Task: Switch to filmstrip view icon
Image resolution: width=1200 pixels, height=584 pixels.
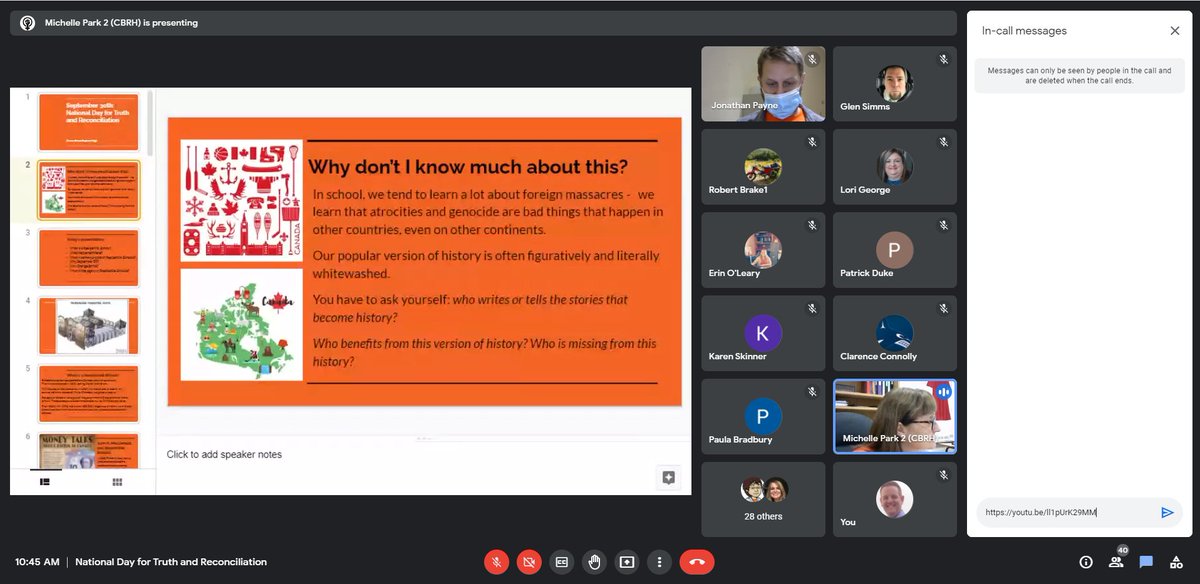Action: [45, 482]
